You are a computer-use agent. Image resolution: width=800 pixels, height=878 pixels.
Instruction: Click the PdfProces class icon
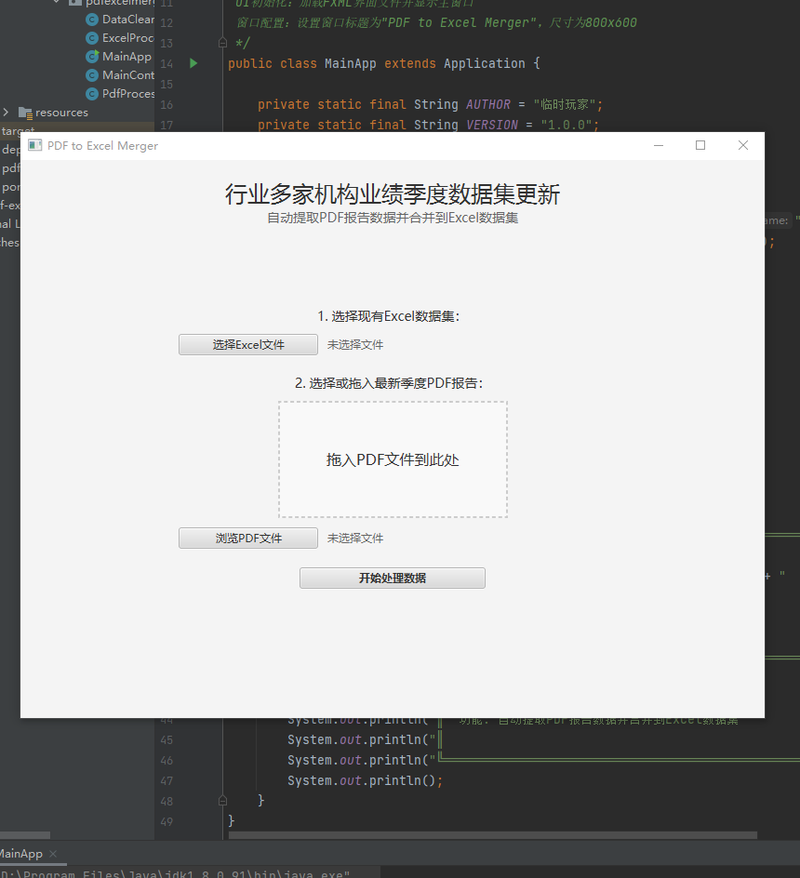click(x=92, y=94)
